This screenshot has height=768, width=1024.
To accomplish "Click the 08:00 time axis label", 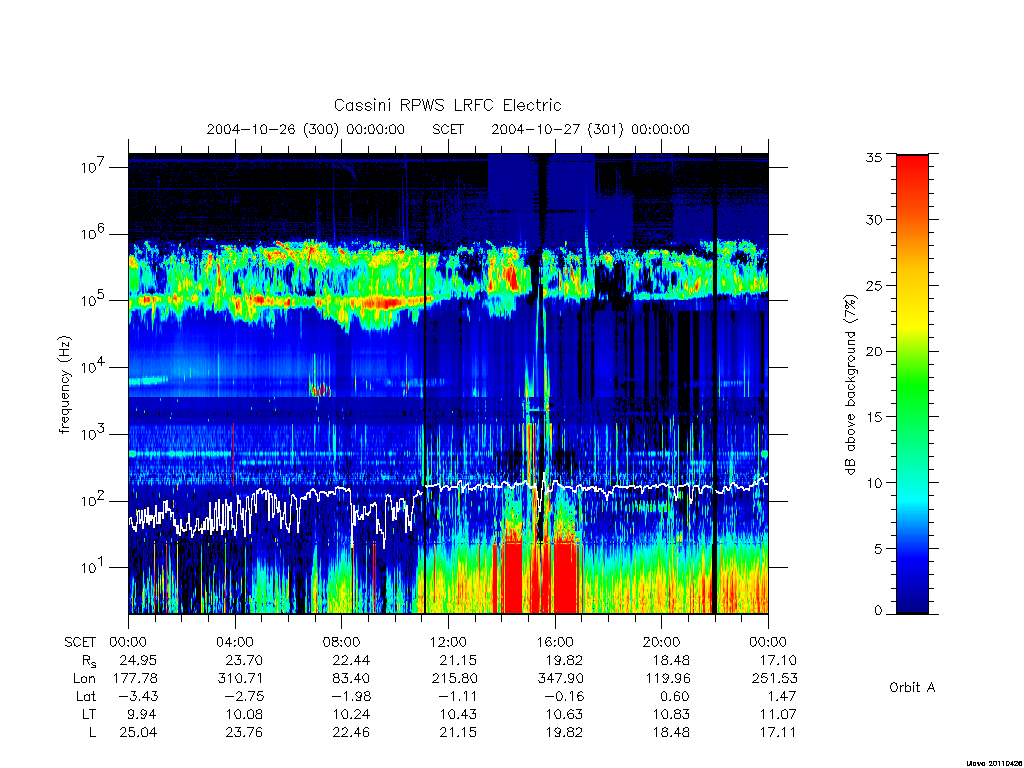I will pos(342,642).
